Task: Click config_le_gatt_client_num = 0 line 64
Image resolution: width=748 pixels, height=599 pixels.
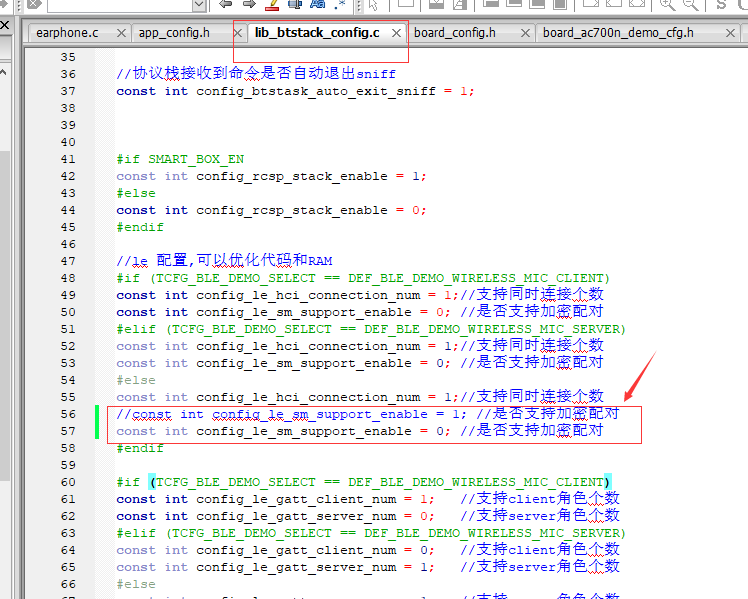Action: coord(368,550)
